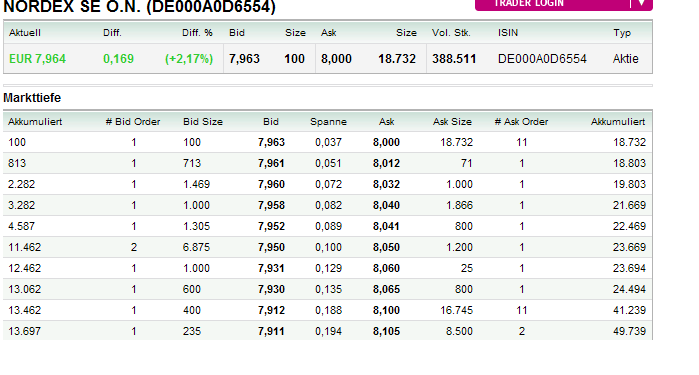Click ask size 1.866

pos(459,205)
